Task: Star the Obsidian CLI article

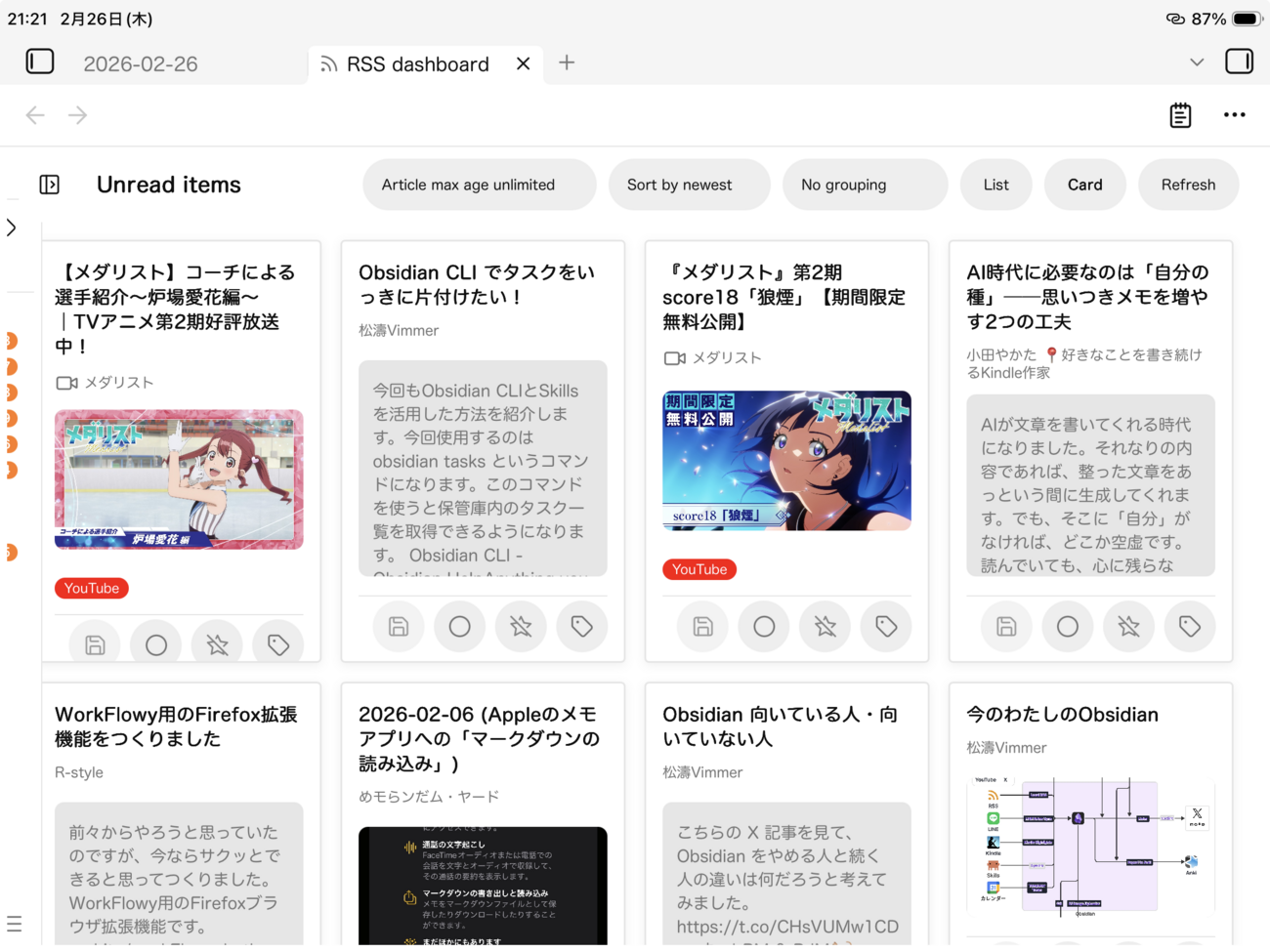Action: point(521,627)
